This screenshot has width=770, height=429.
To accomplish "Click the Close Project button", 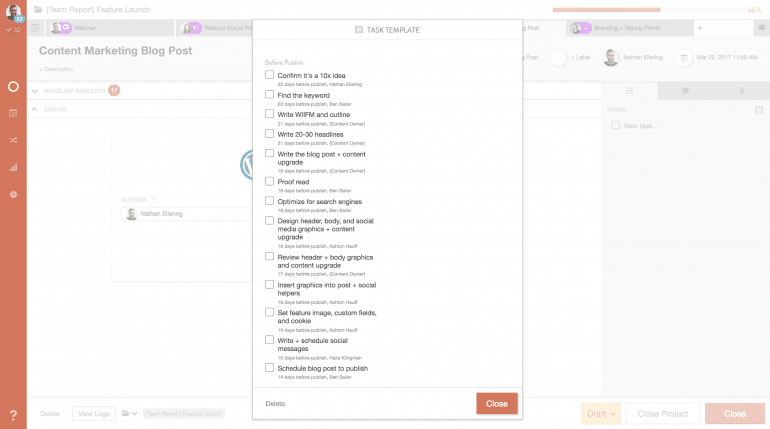I will coord(662,414).
